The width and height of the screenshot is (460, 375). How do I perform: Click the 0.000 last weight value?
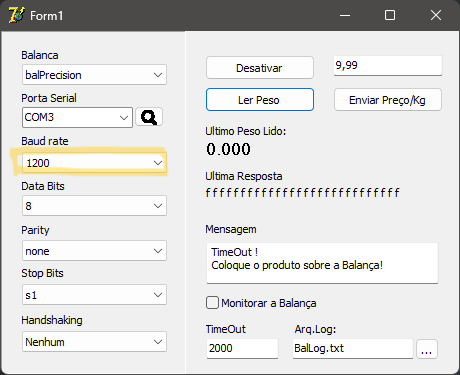point(228,149)
